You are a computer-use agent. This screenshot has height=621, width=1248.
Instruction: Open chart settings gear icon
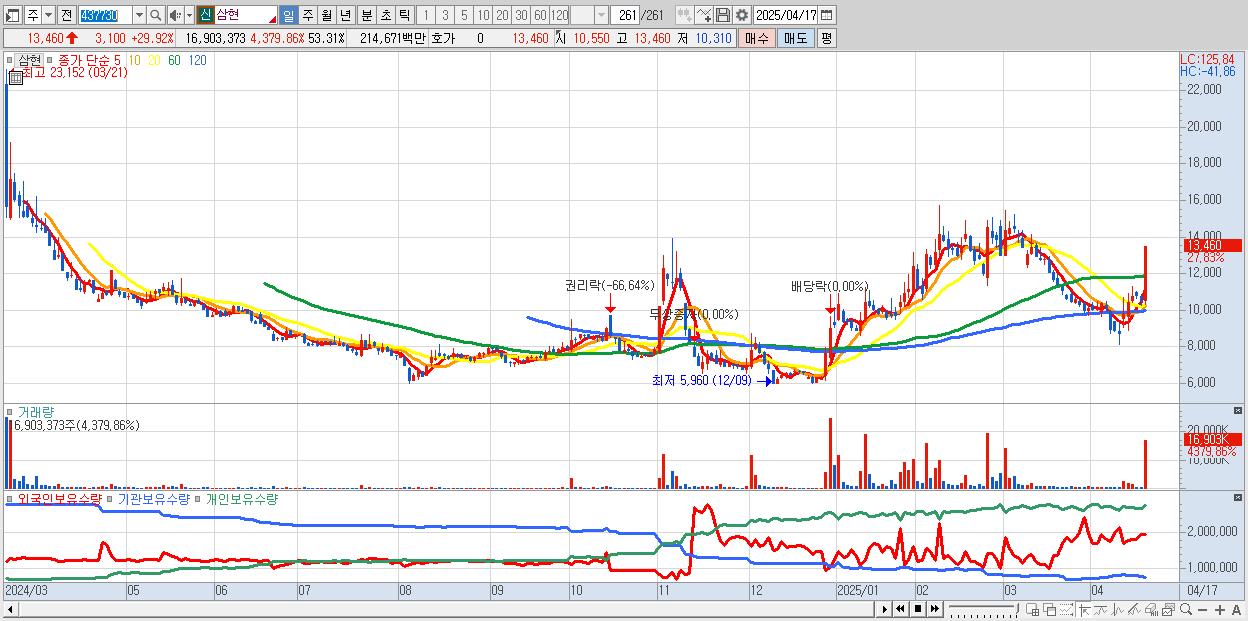coord(742,15)
